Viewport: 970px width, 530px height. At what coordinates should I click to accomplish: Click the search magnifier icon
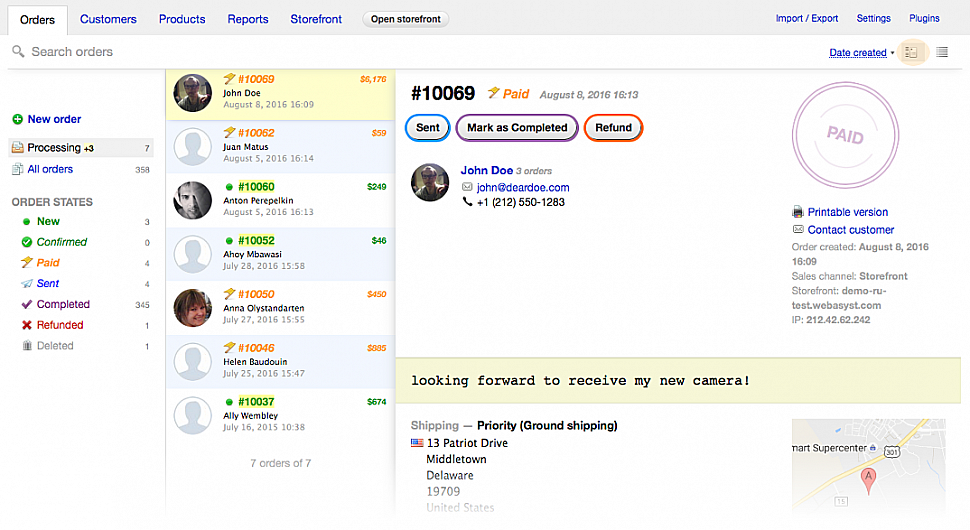pyautogui.click(x=19, y=51)
